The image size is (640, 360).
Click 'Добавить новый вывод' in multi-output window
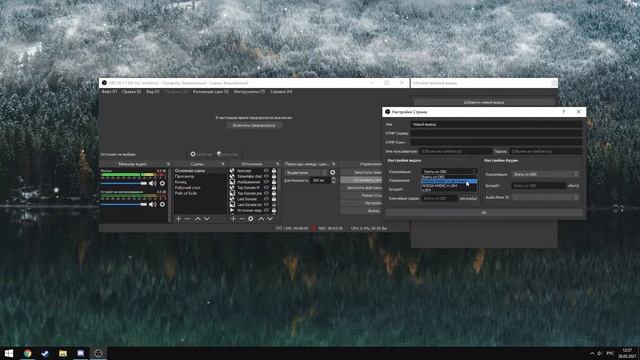[x=484, y=102]
